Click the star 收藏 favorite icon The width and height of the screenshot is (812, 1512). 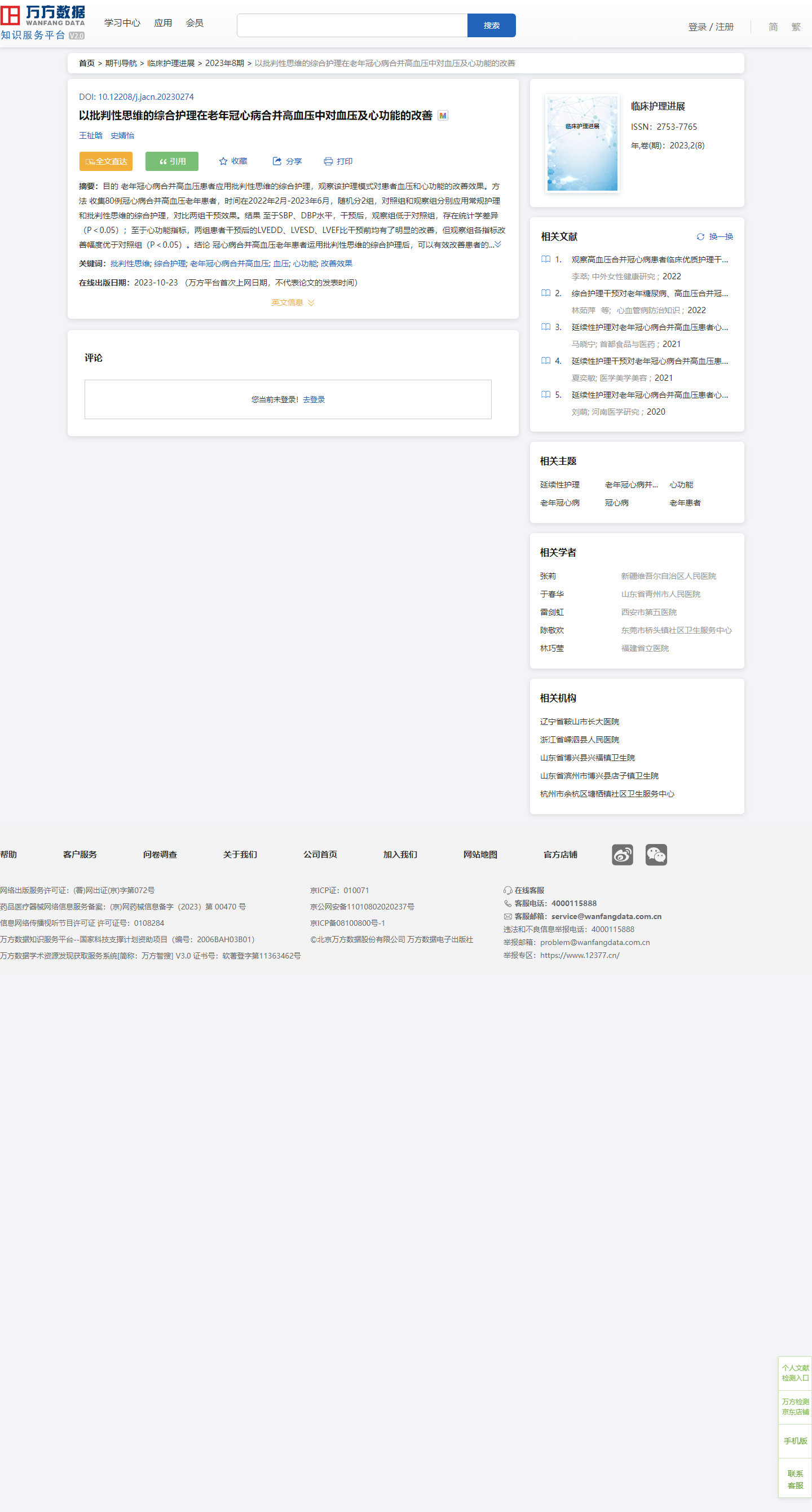[223, 161]
